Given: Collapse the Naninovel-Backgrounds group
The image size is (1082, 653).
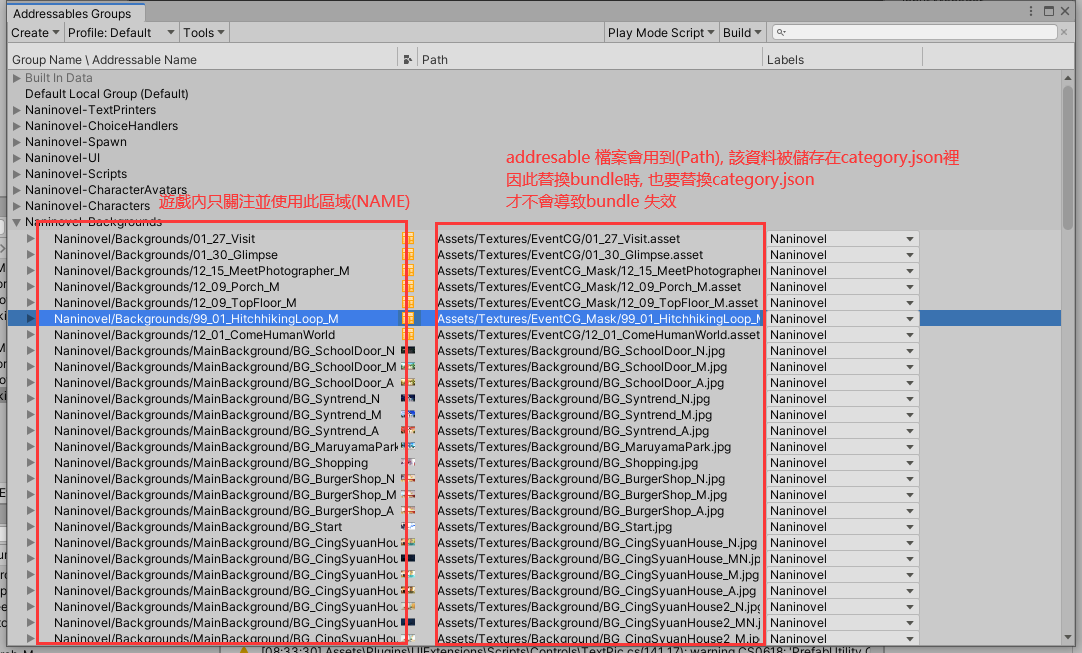Looking at the screenshot, I should coord(16,222).
